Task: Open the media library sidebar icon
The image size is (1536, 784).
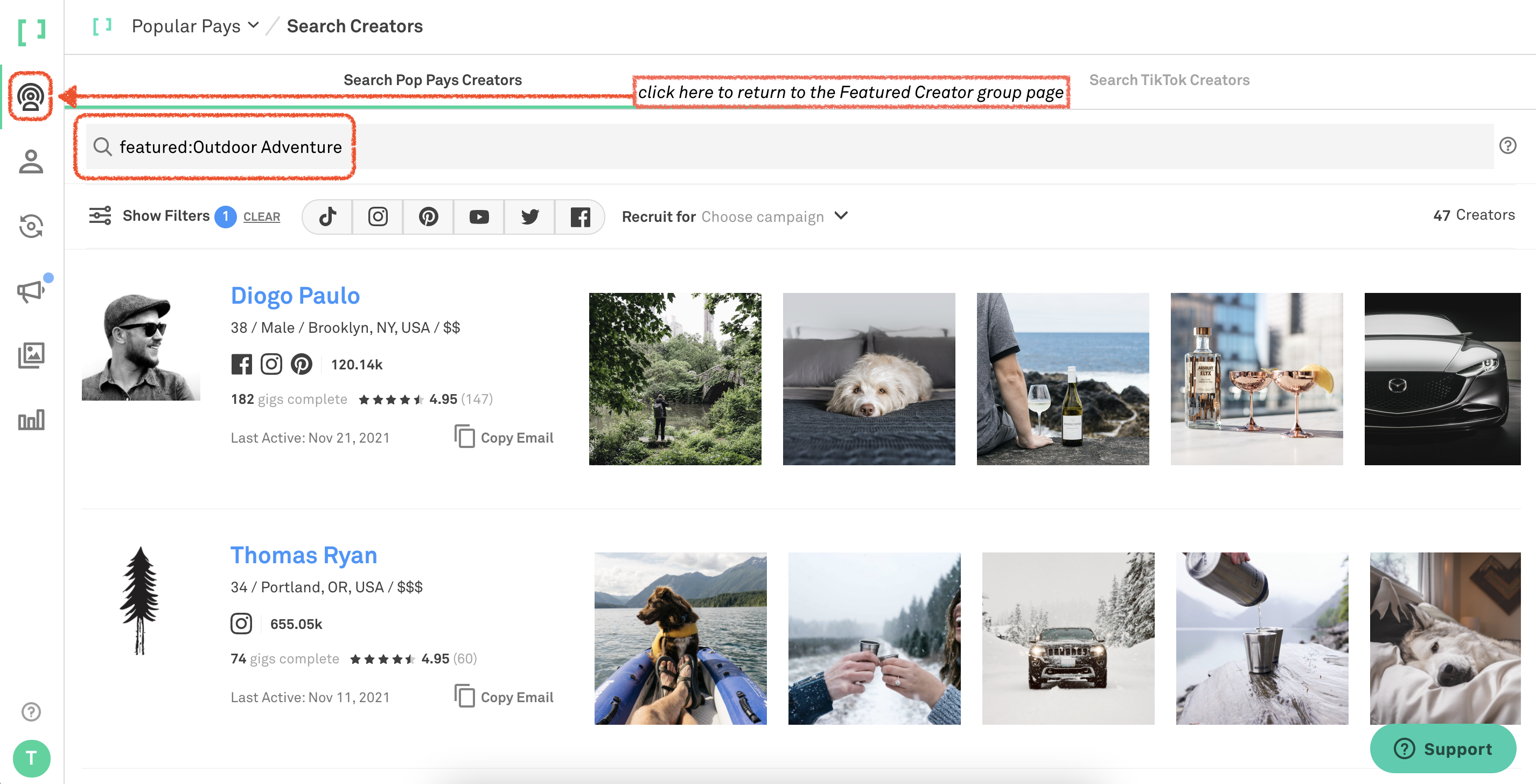Action: click(x=31, y=355)
